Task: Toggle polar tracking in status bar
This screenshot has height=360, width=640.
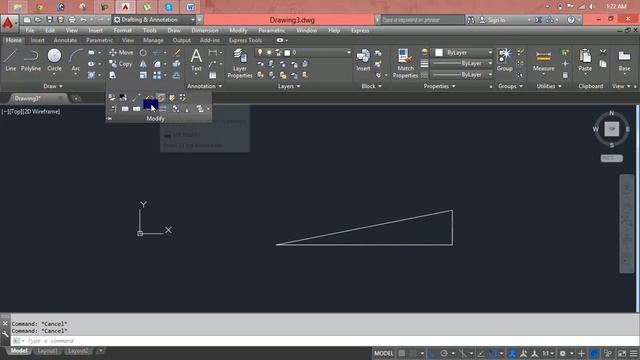Action: pos(444,353)
